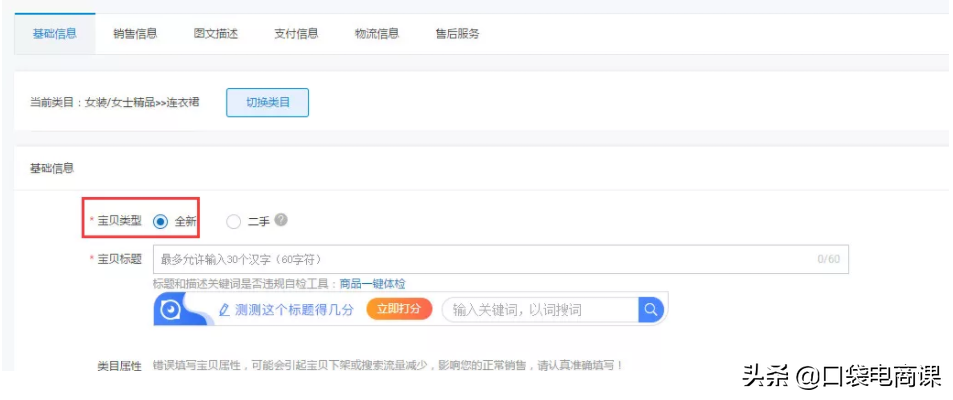Click the 0/60 character counter
The image size is (953, 400).
click(x=828, y=260)
